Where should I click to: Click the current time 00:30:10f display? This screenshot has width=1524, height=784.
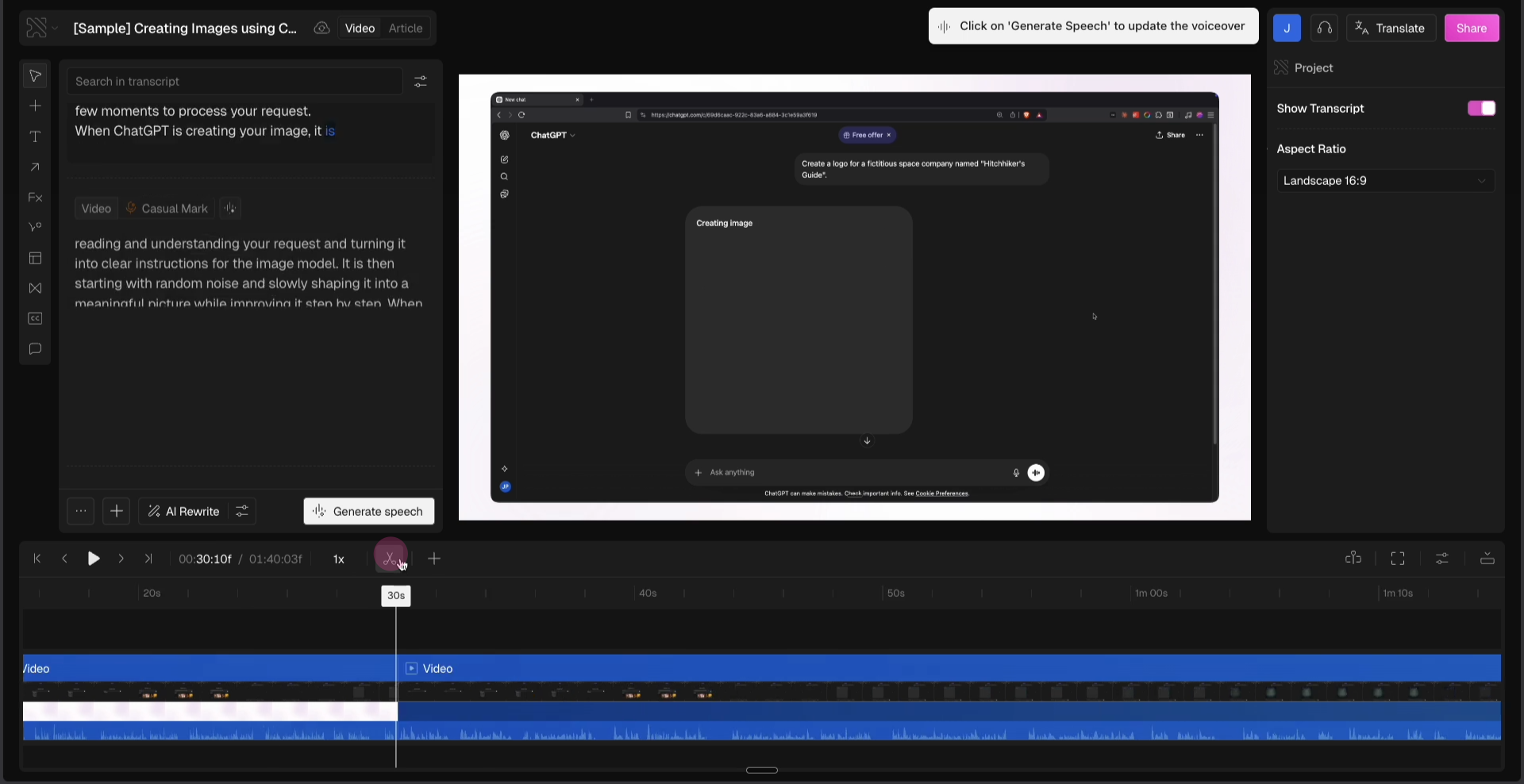[x=205, y=559]
